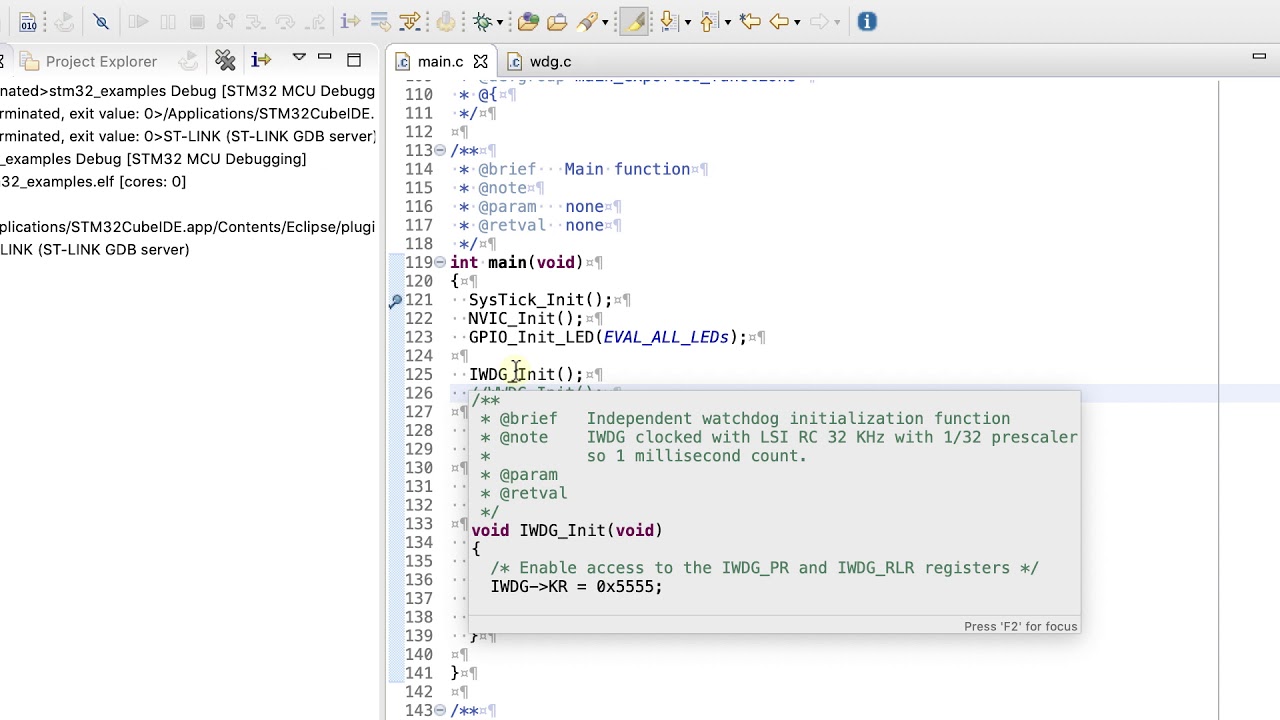Minimize the editor area
The image size is (1280, 720).
tap(1259, 57)
